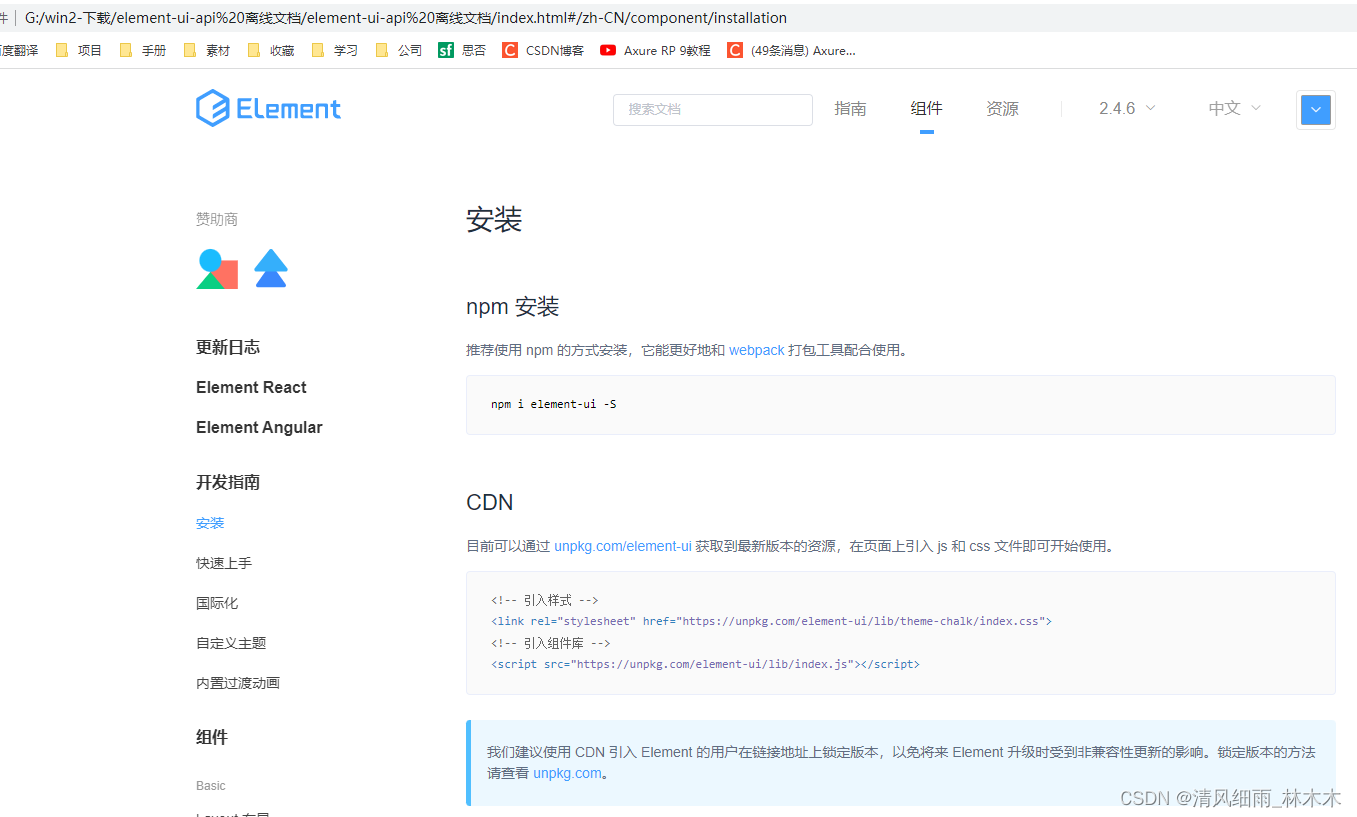Click the 搜索文档 search input field
Viewport: 1357px width, 817px height.
[712, 109]
